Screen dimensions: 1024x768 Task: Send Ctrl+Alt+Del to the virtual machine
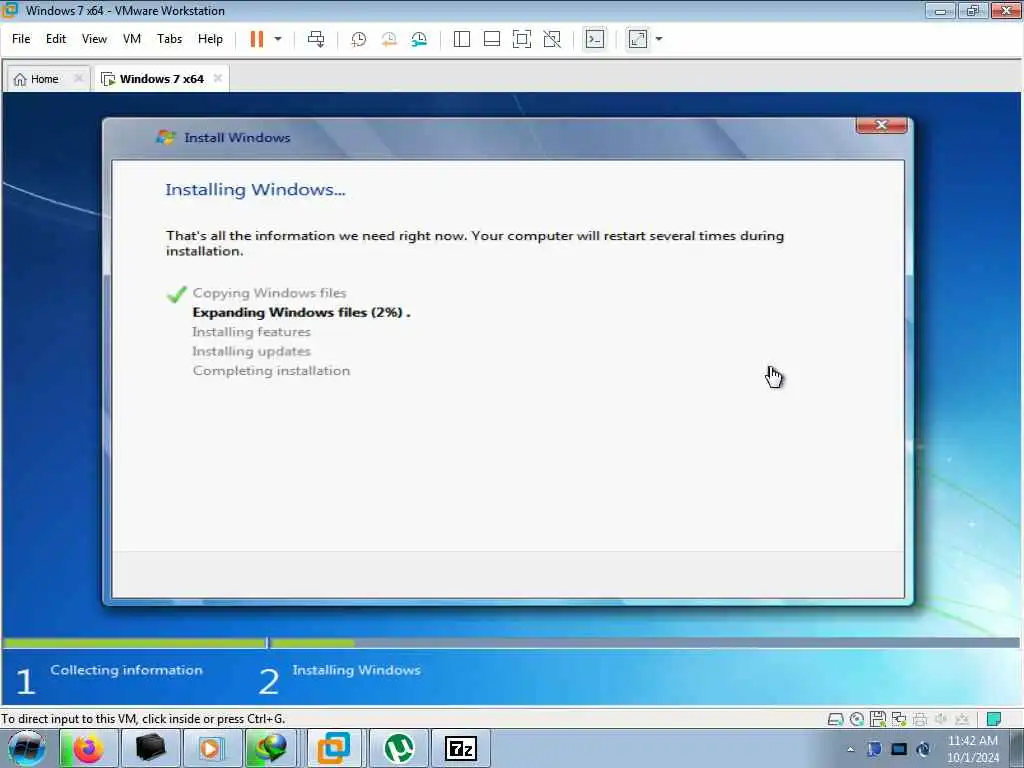[x=316, y=39]
